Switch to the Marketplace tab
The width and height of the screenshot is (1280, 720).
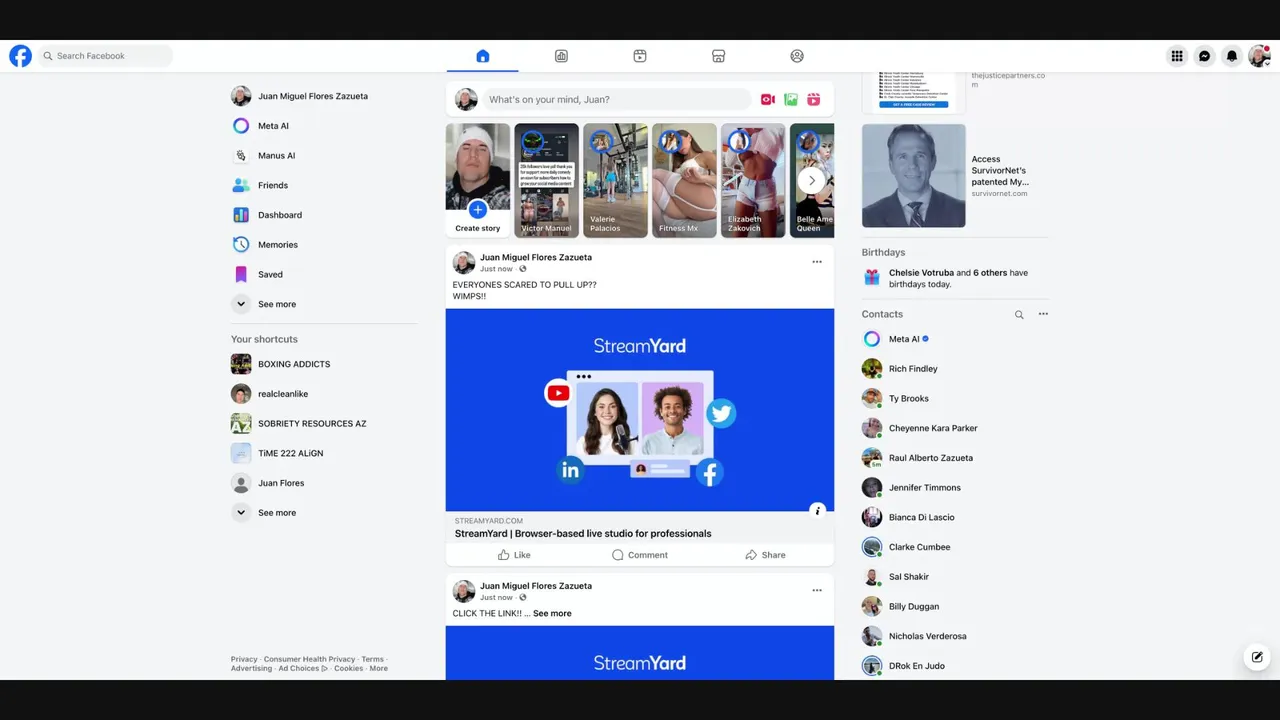tap(718, 56)
